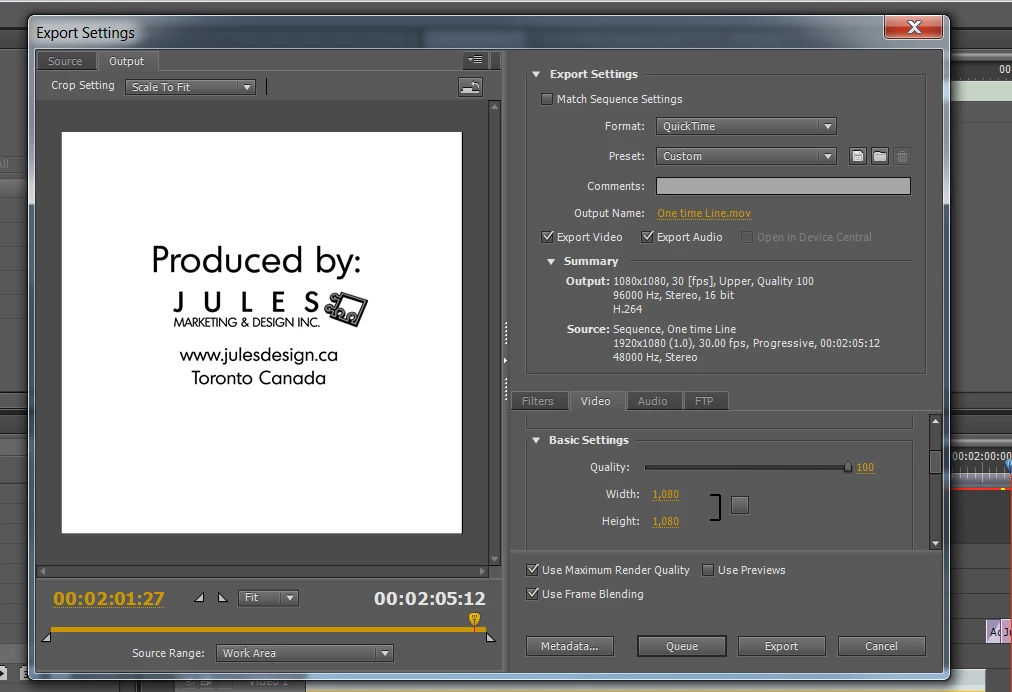Click the output name One time Line.mov
The height and width of the screenshot is (692, 1012).
coord(704,213)
